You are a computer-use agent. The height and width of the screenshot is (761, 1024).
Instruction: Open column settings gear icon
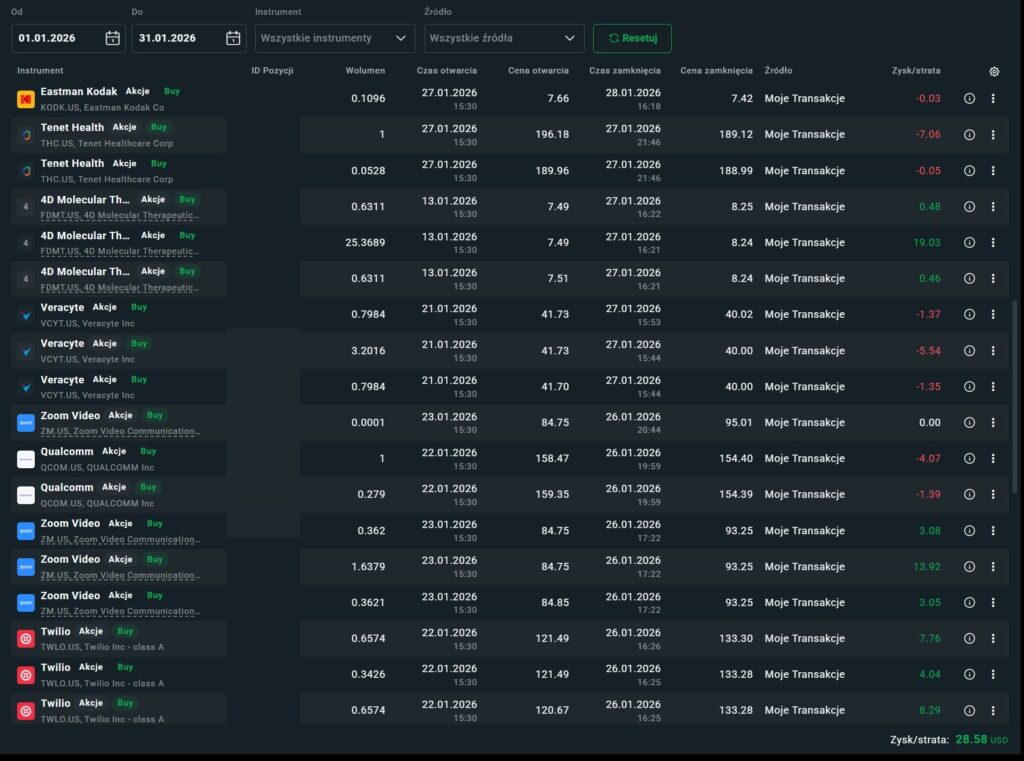[x=993, y=71]
